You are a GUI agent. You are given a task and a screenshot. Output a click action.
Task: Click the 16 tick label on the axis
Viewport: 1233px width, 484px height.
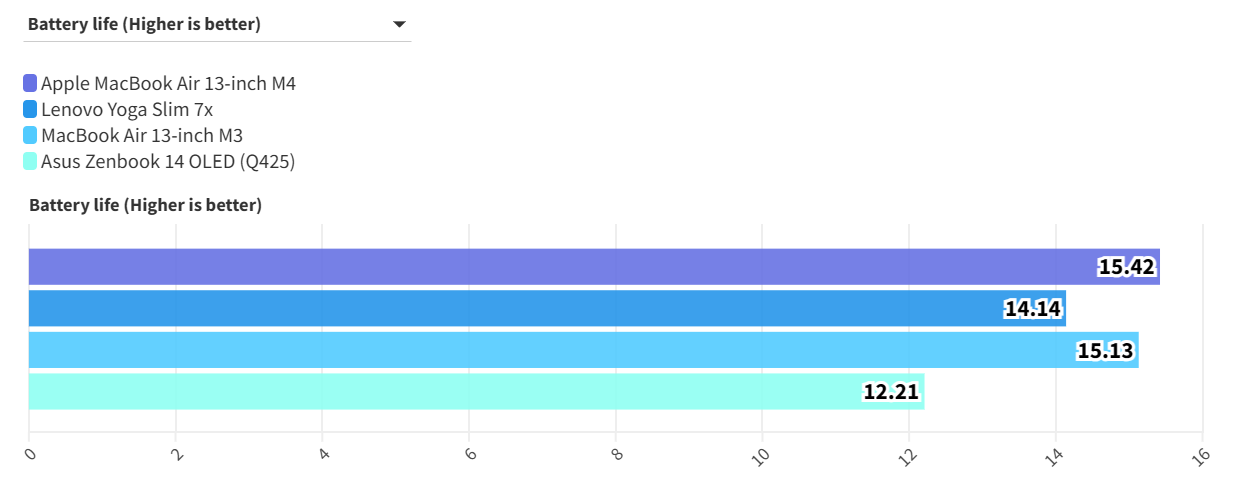click(1200, 455)
